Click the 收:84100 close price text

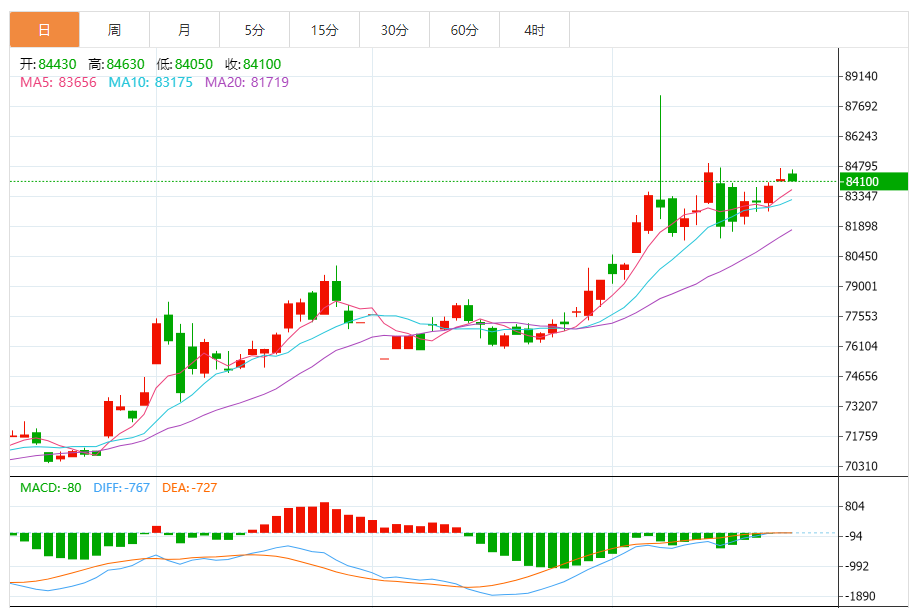click(253, 64)
